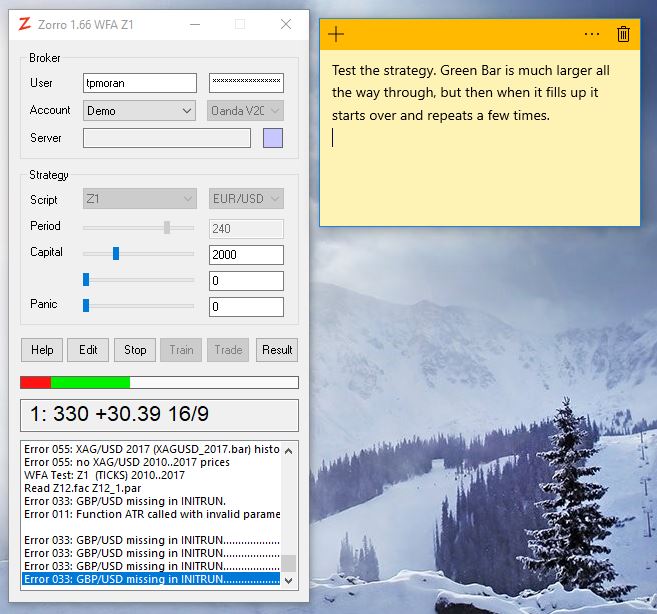Image resolution: width=657 pixels, height=614 pixels.
Task: Open the sticky note three-dot menu
Action: pyautogui.click(x=592, y=34)
